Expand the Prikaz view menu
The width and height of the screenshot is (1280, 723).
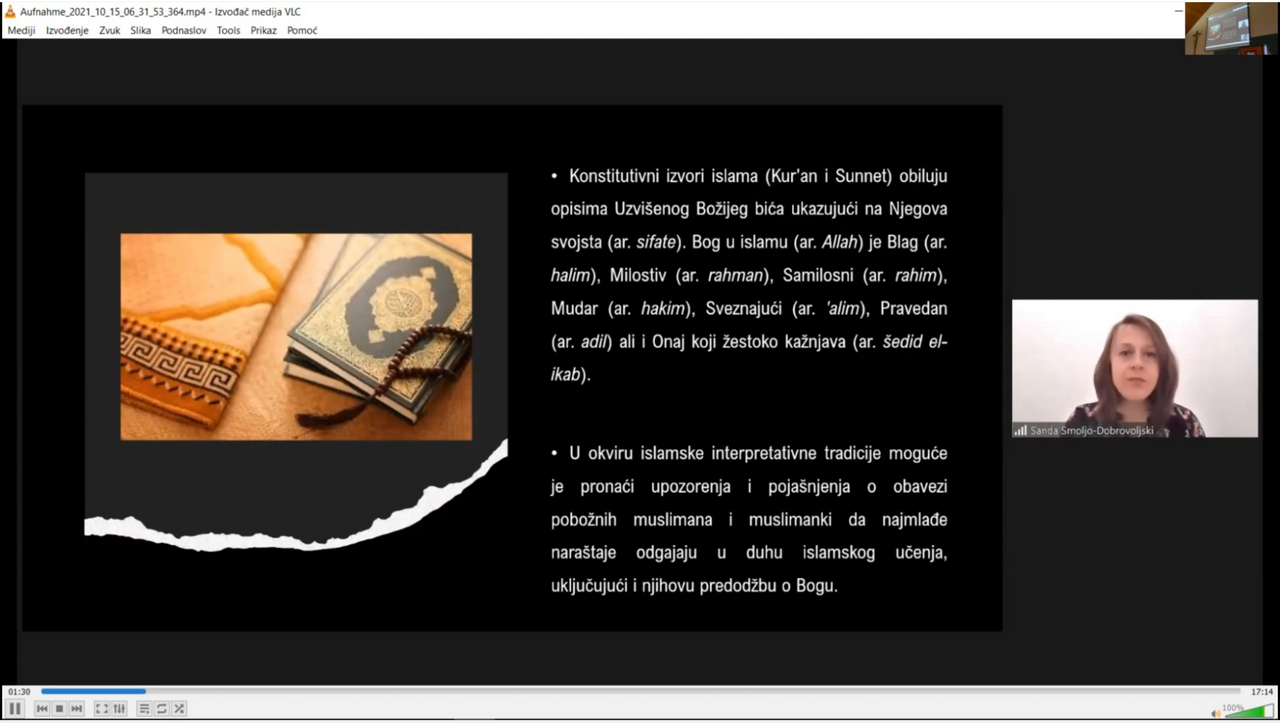click(263, 30)
